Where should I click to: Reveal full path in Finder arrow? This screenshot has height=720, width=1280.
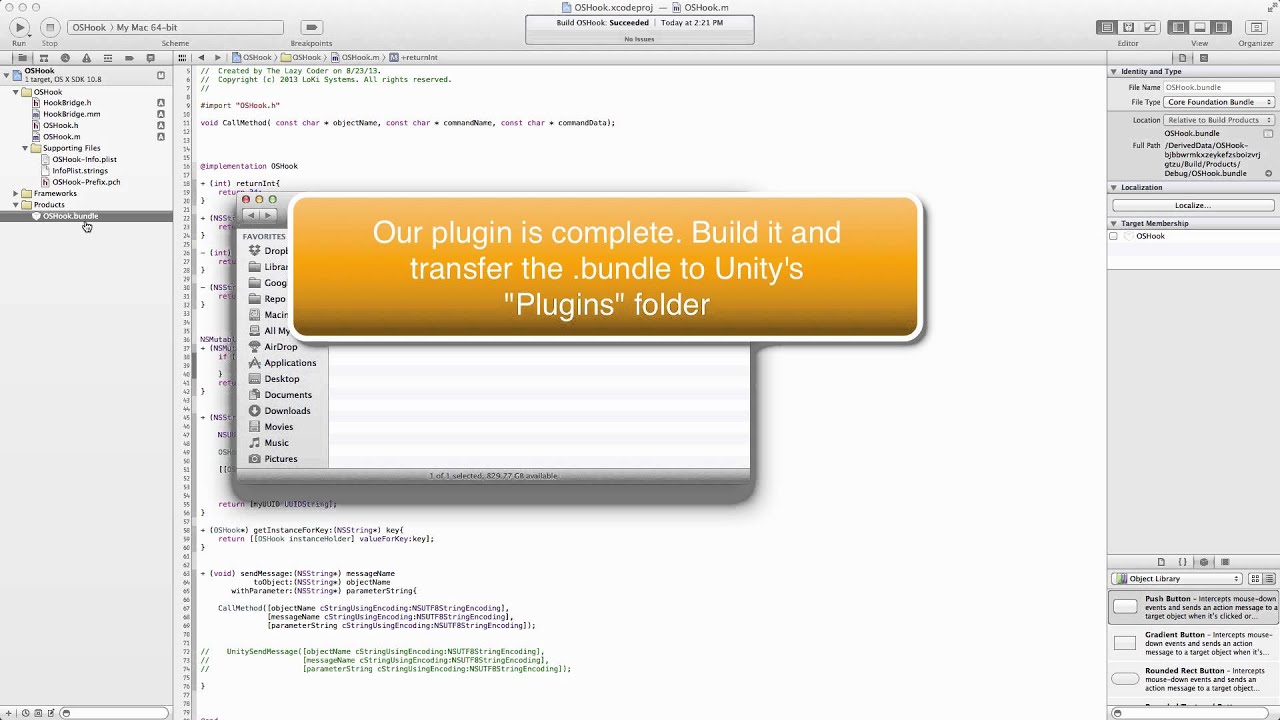[x=1268, y=173]
